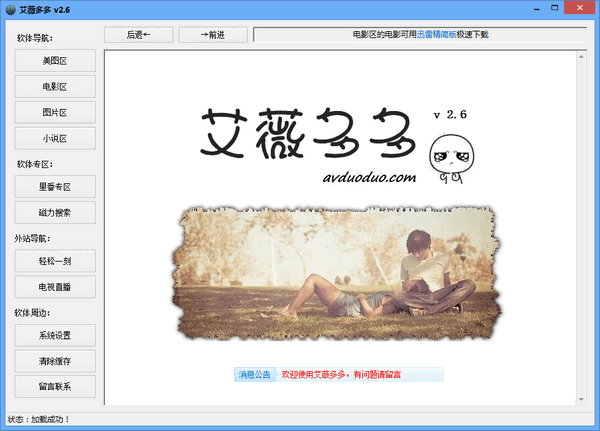Click the couple-on-grass banner image
This screenshot has height=431, width=600.
pyautogui.click(x=337, y=273)
